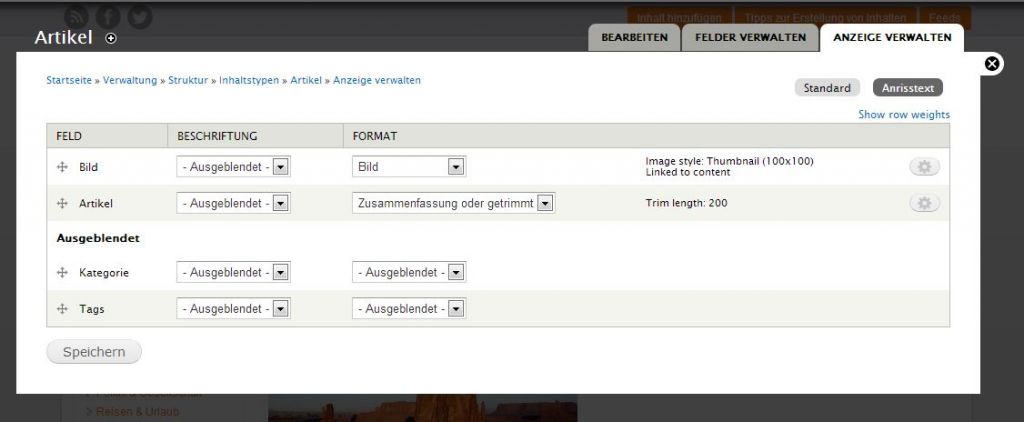Expand Artikel format Zusammenfassung dropdown
1024x422 pixels.
(453, 203)
